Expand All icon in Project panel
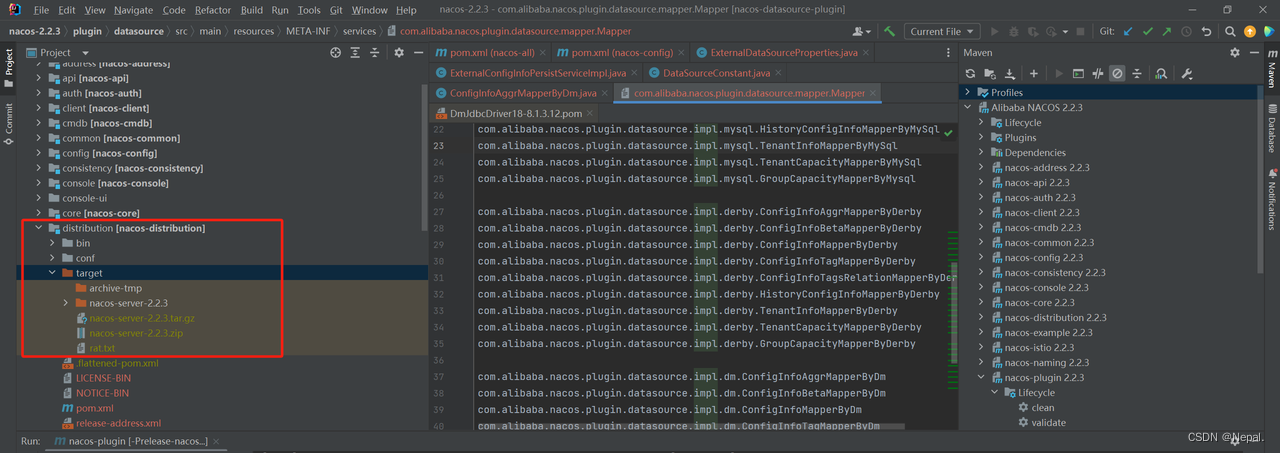Image resolution: width=1280 pixels, height=453 pixels. (355, 52)
